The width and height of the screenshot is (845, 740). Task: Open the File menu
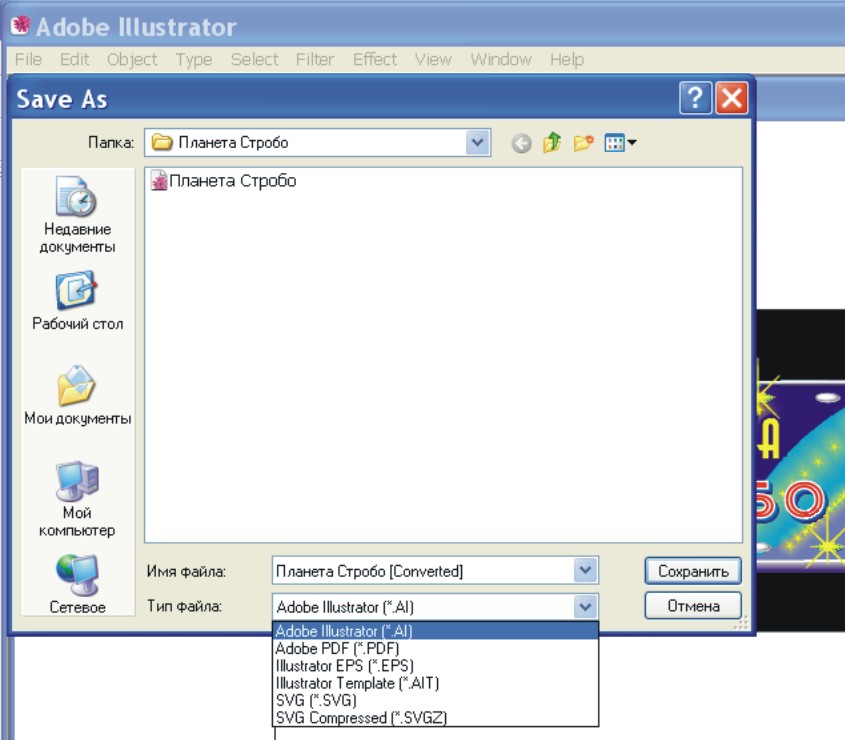click(28, 59)
